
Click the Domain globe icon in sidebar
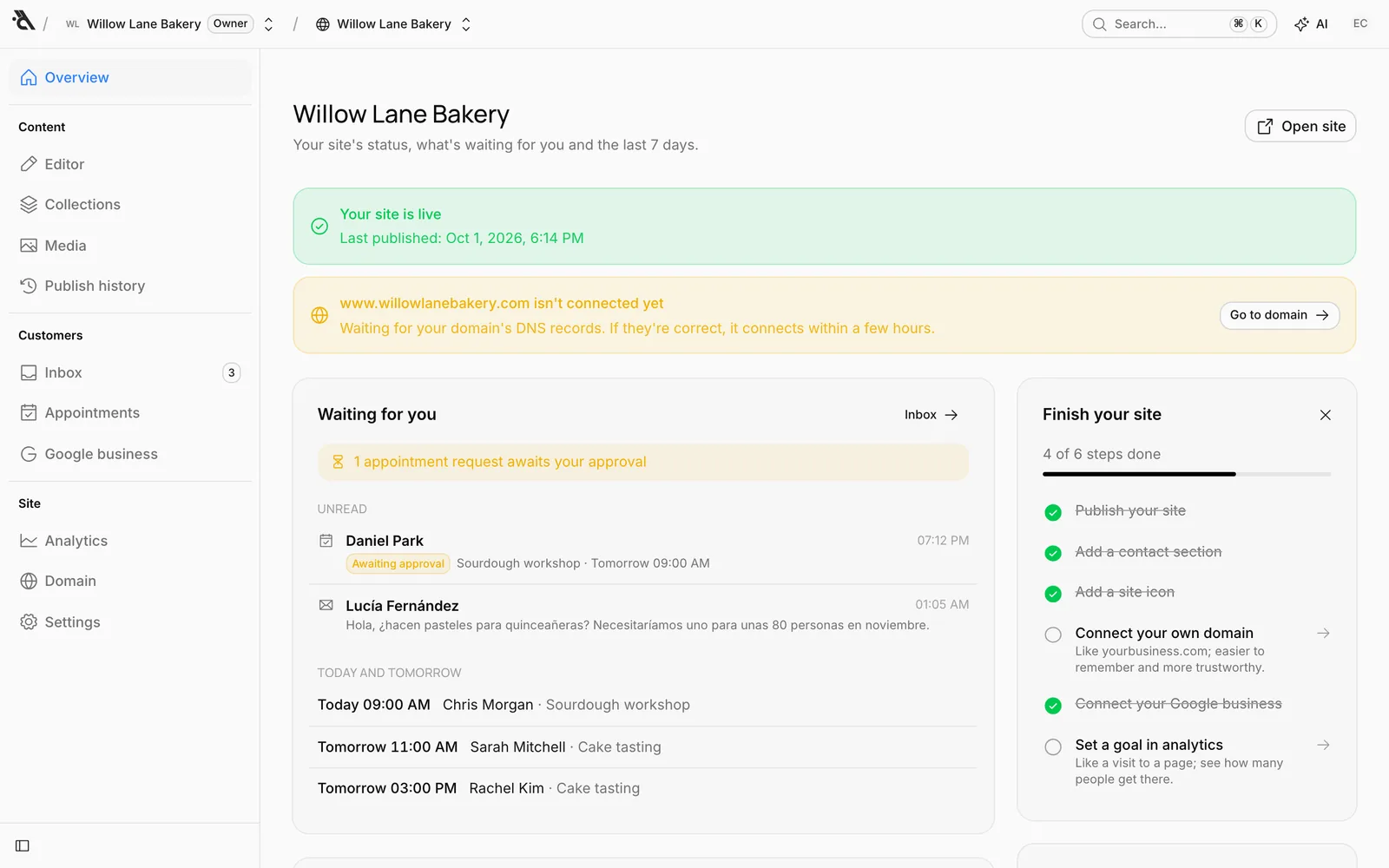coord(29,581)
